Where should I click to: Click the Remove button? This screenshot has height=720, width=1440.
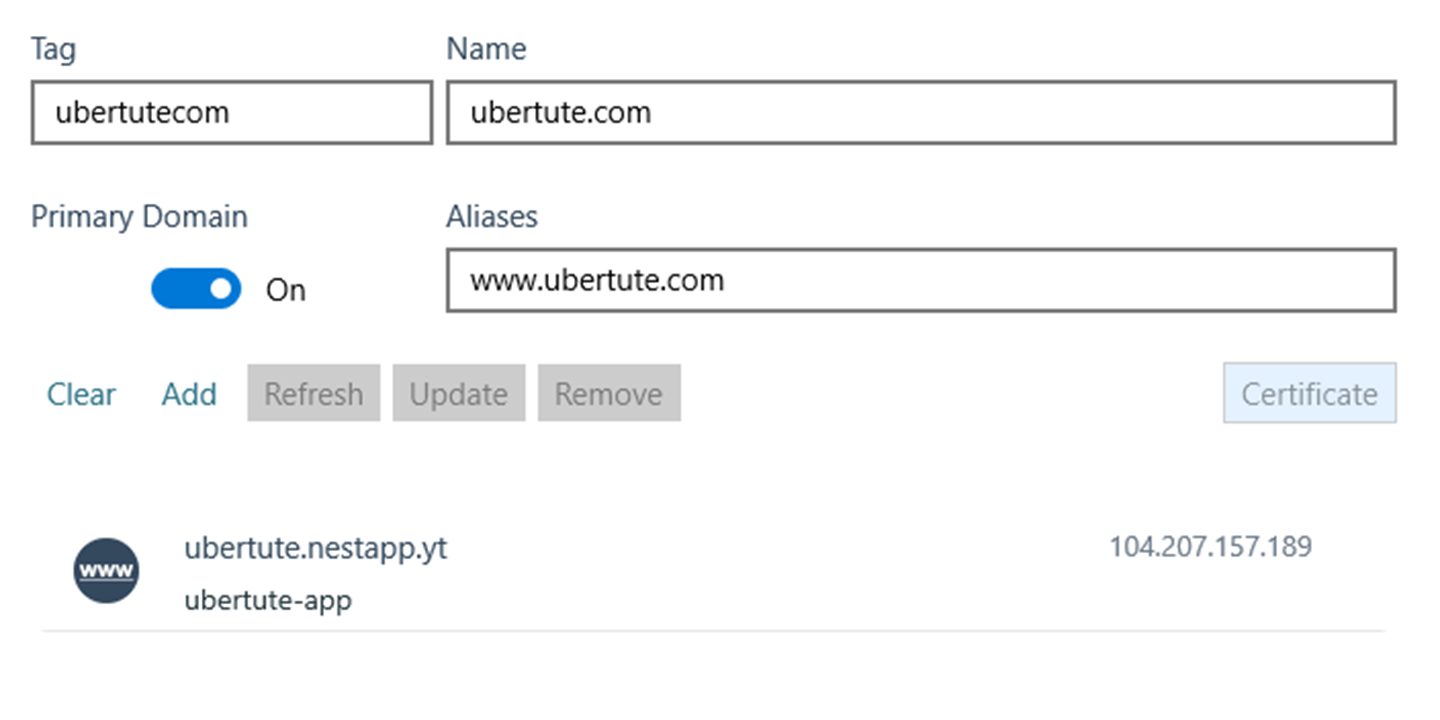[609, 393]
